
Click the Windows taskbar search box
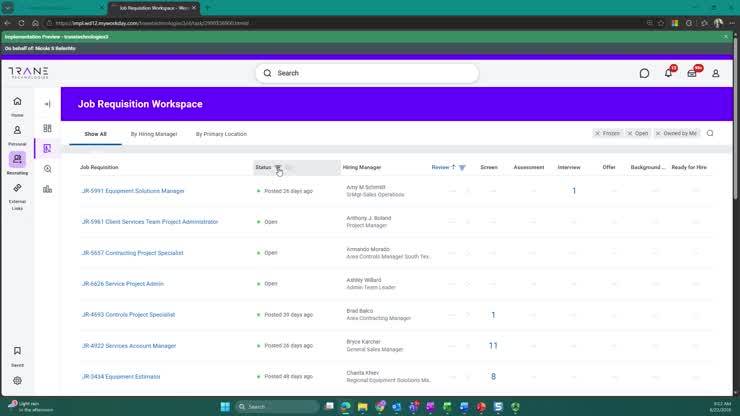pos(277,407)
